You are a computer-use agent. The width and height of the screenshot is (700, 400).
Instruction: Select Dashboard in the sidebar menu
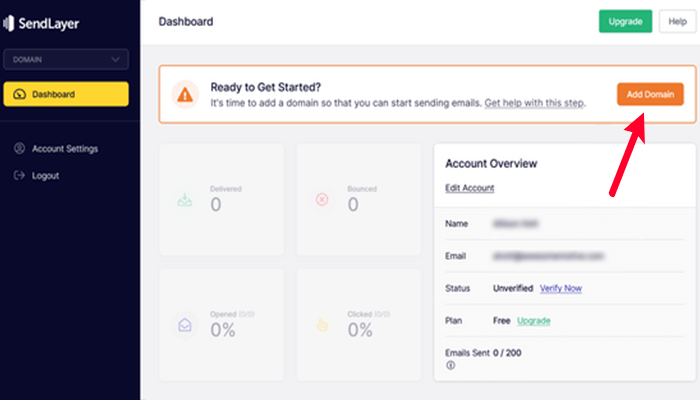tap(66, 94)
